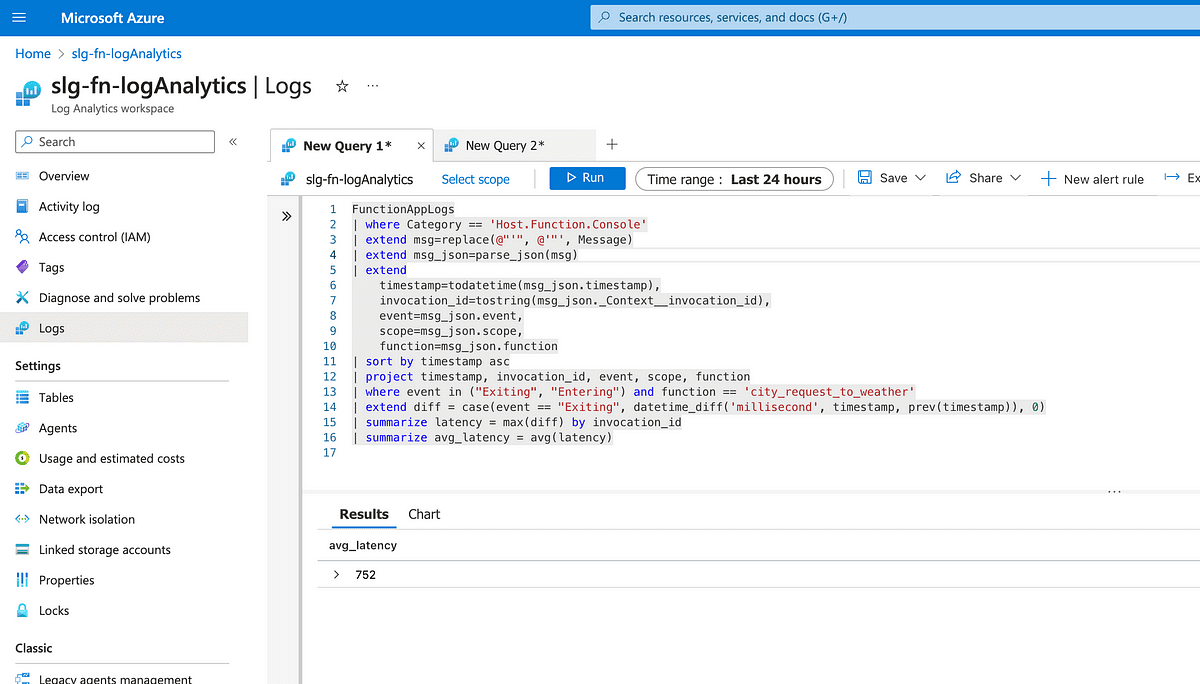
Task: Click the New alert rule button
Action: pos(1092,179)
